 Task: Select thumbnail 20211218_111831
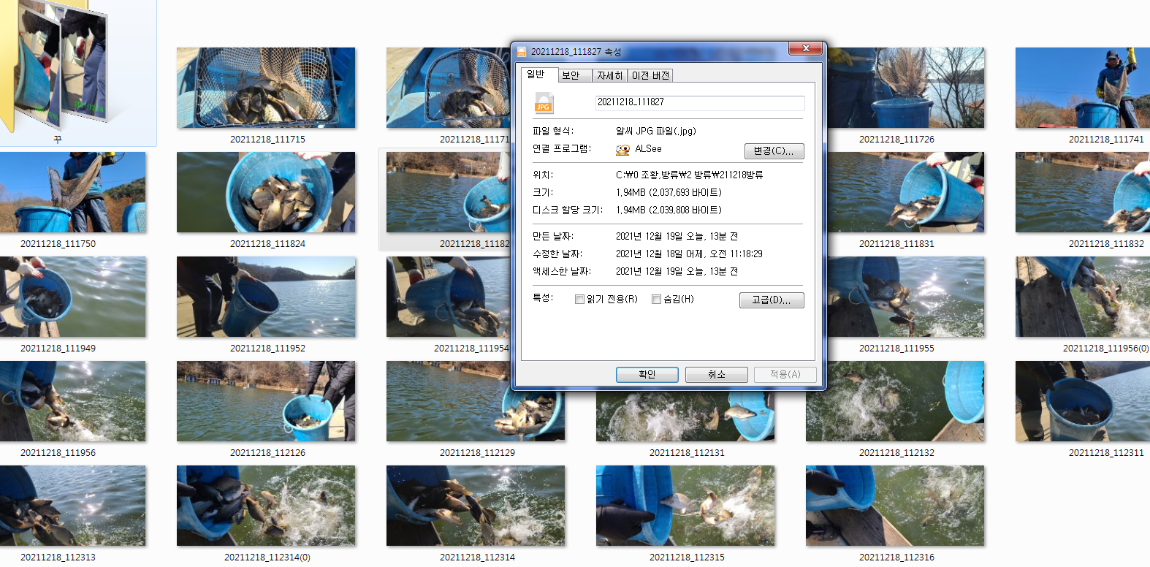(906, 192)
